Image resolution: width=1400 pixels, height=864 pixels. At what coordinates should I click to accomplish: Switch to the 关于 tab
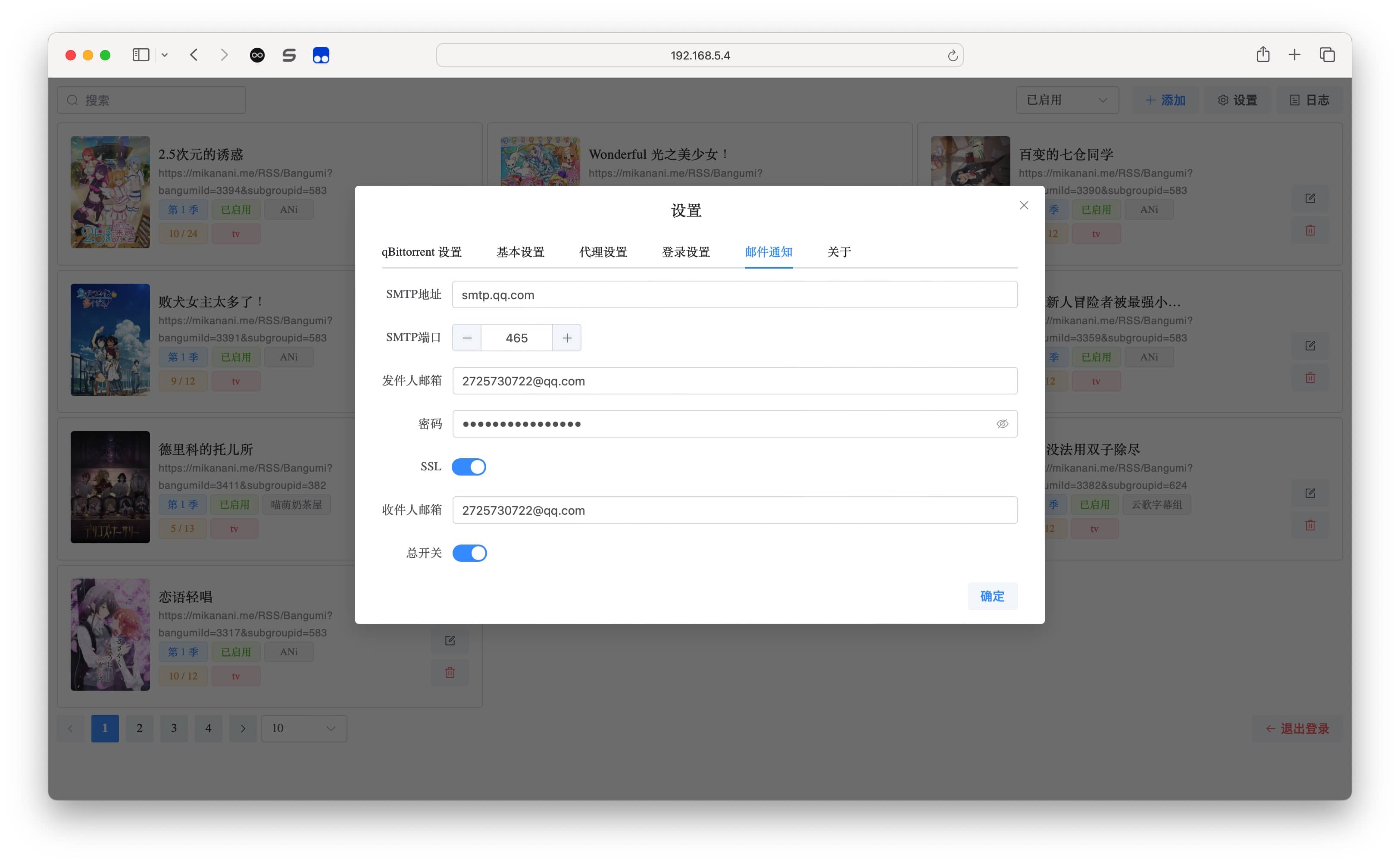click(839, 252)
